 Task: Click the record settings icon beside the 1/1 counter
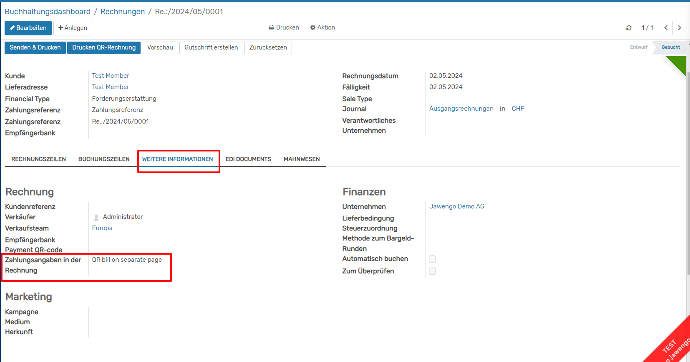(x=628, y=28)
